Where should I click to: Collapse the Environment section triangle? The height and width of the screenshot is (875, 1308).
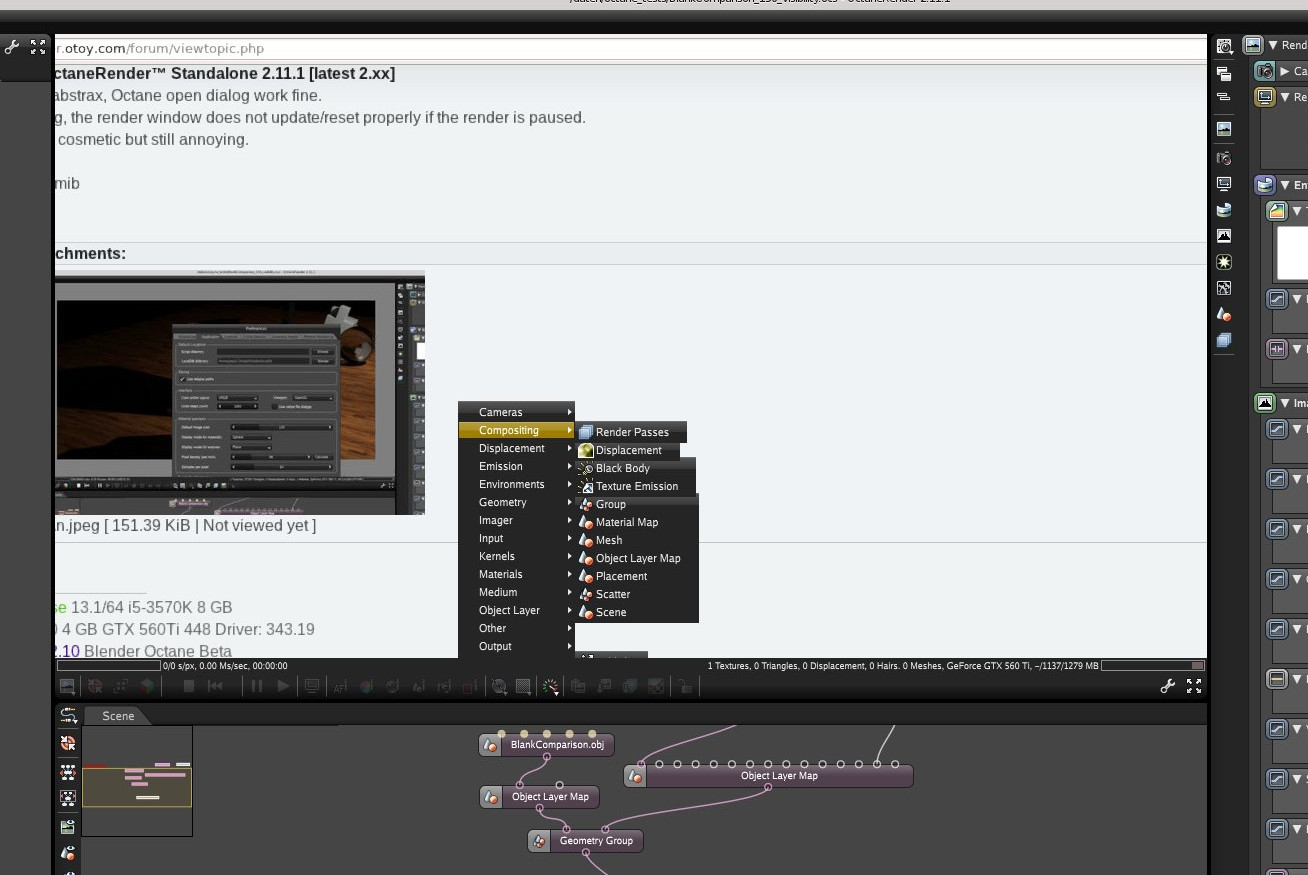coord(1285,185)
